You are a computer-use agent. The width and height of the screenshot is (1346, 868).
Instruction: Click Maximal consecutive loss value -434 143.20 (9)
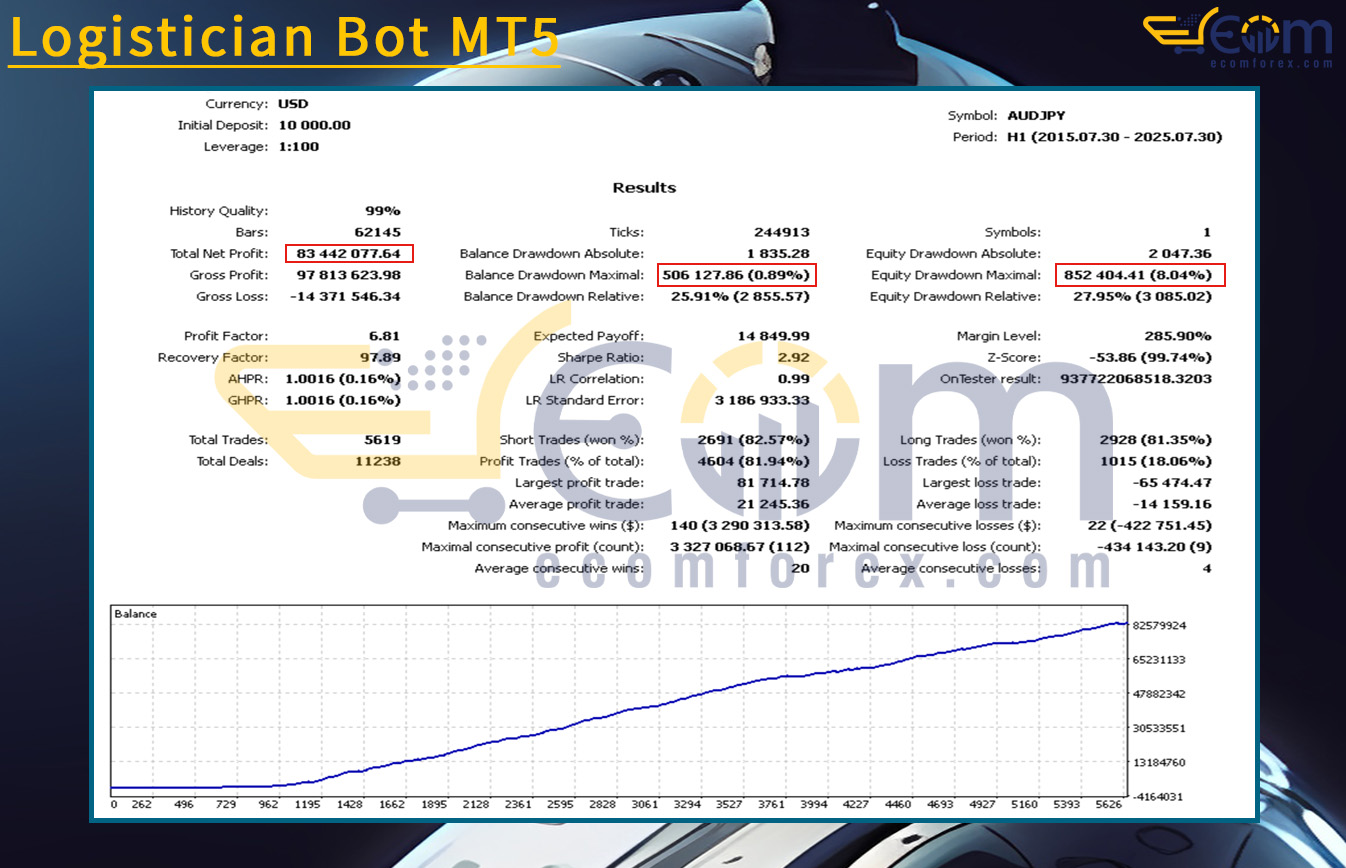(1155, 548)
